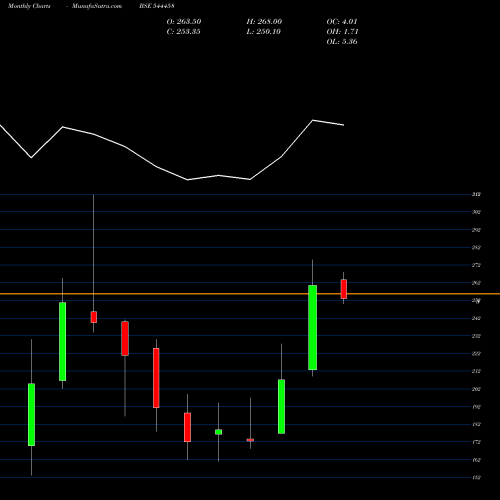Image resolution: width=500 pixels, height=500 pixels.
Task: Click the 222 price axis label
Action: click(x=476, y=354)
